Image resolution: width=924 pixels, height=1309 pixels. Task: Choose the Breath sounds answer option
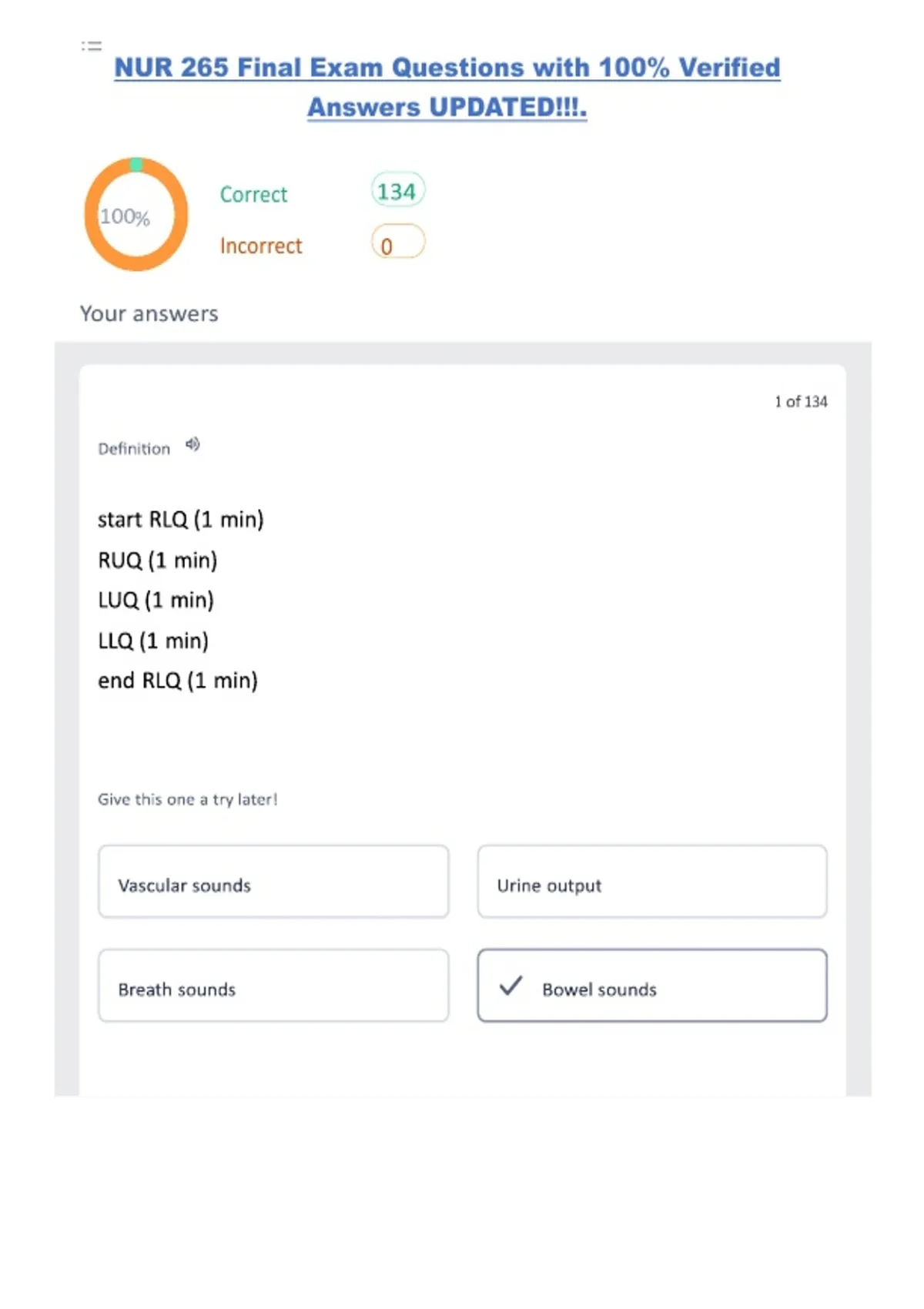273,986
